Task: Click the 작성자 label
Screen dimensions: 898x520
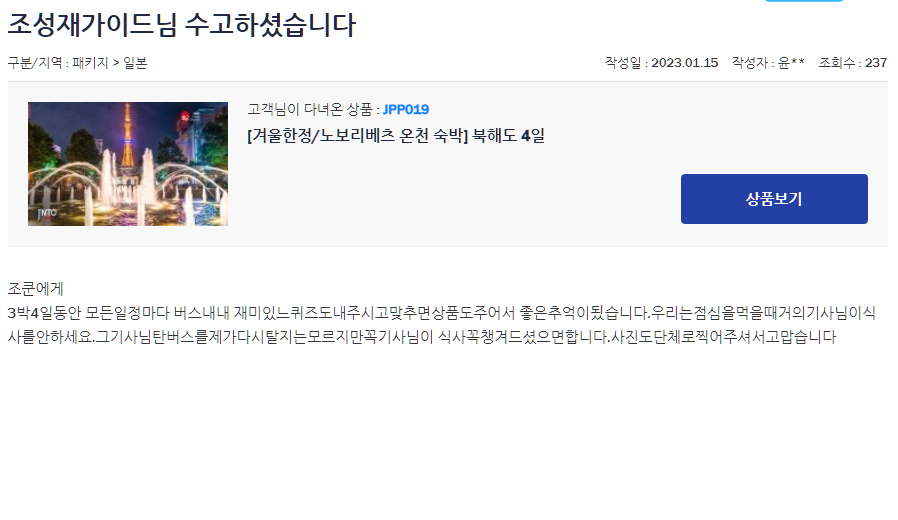Action: [750, 63]
